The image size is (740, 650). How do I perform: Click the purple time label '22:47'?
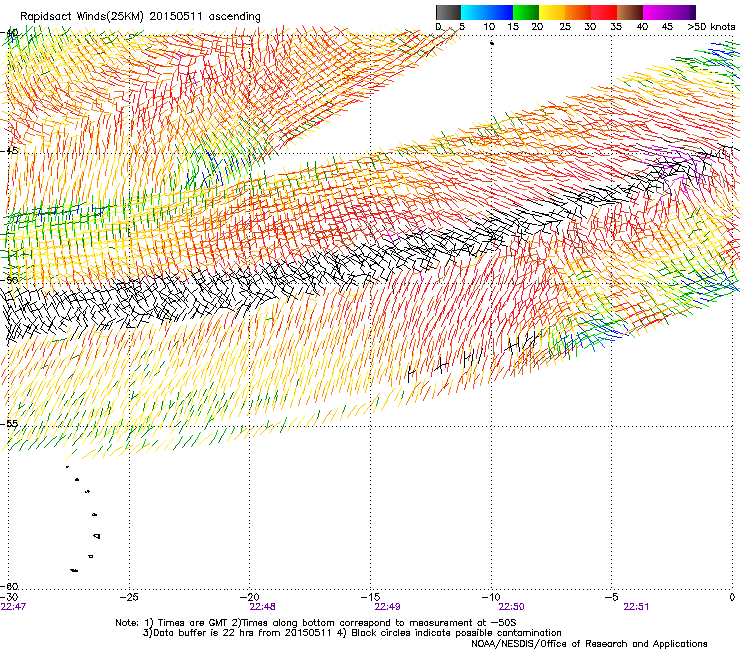coord(13,607)
